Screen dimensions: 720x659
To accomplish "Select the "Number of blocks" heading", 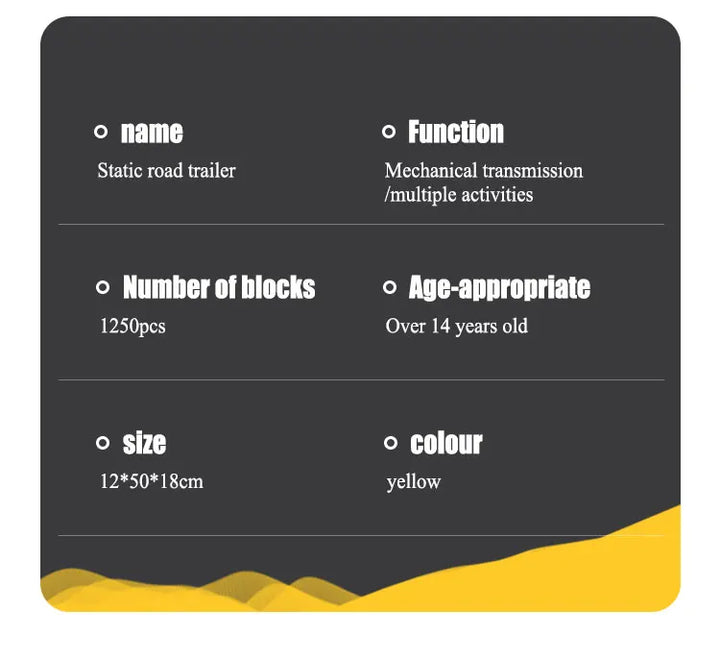I will point(218,288).
